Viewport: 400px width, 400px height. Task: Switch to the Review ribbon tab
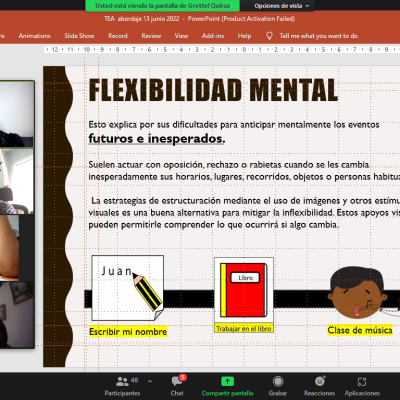(151, 36)
